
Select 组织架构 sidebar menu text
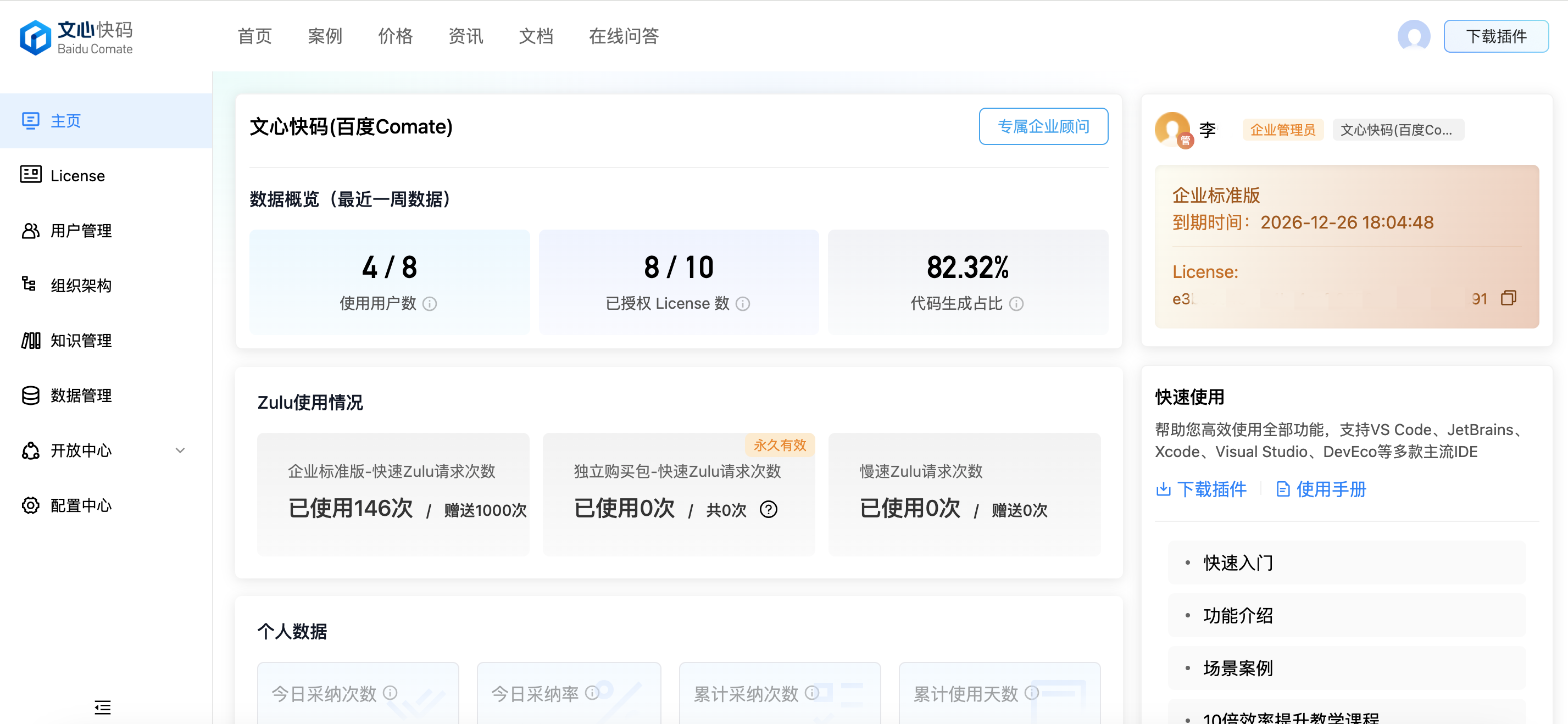coord(81,285)
